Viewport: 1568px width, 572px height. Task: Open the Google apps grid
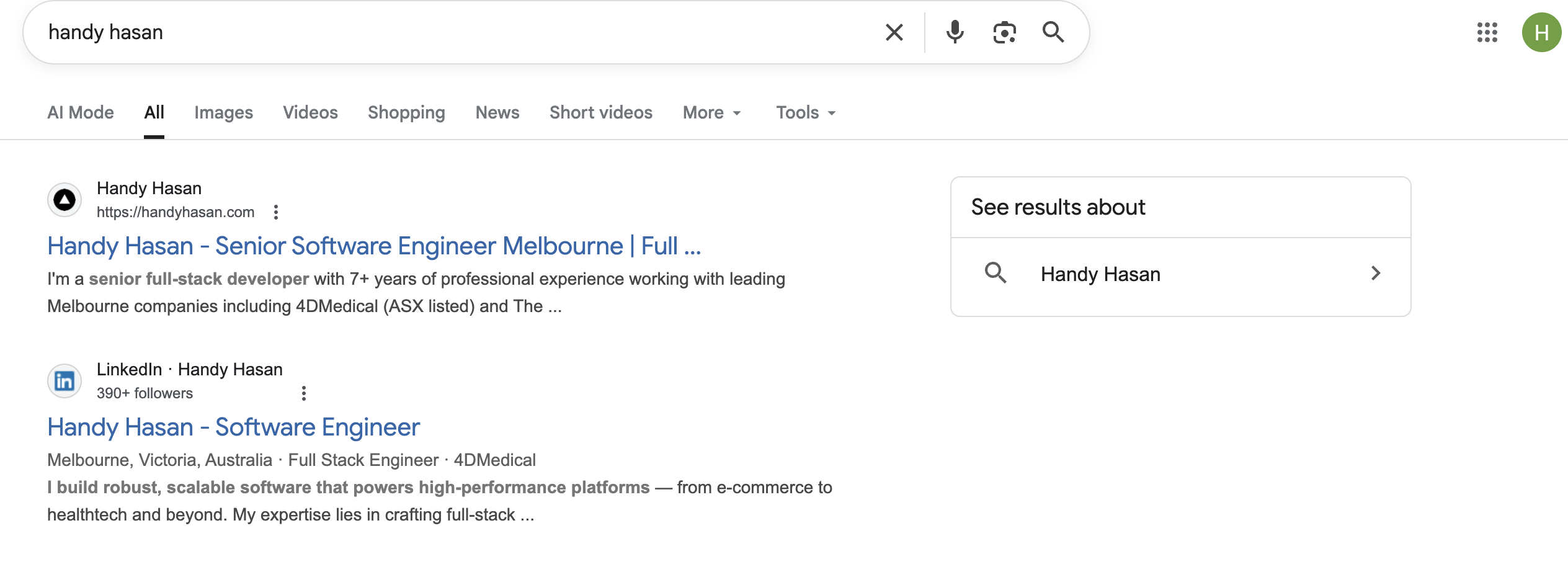(x=1487, y=32)
